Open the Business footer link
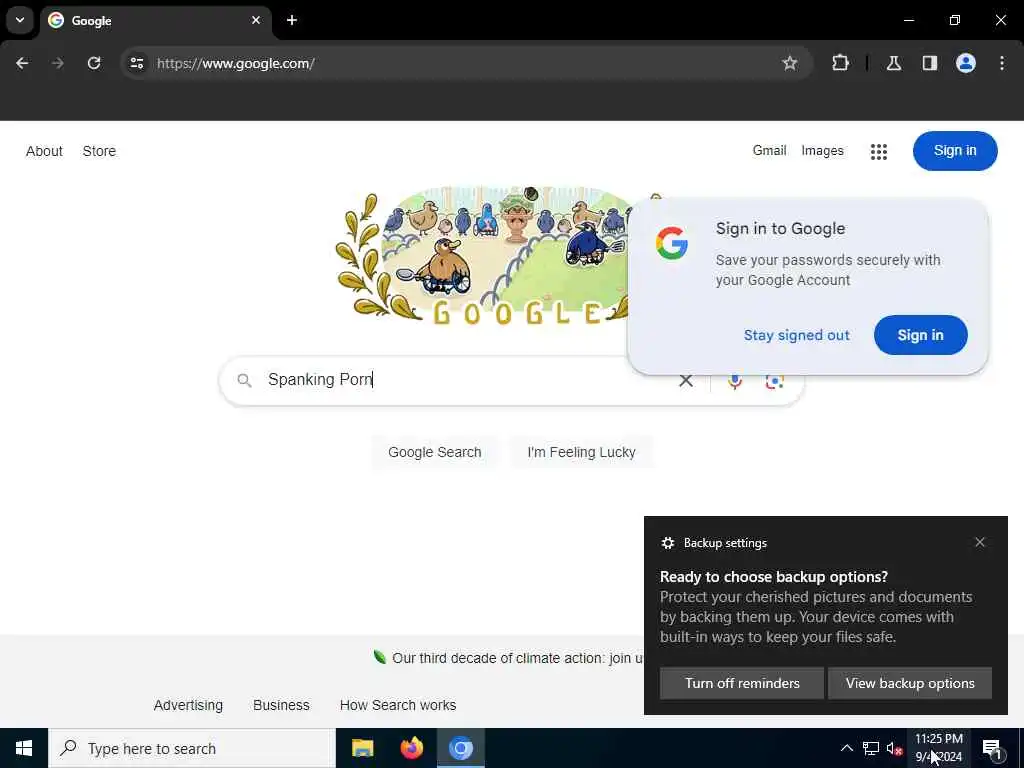Screen dimensions: 1024x768 point(281,705)
